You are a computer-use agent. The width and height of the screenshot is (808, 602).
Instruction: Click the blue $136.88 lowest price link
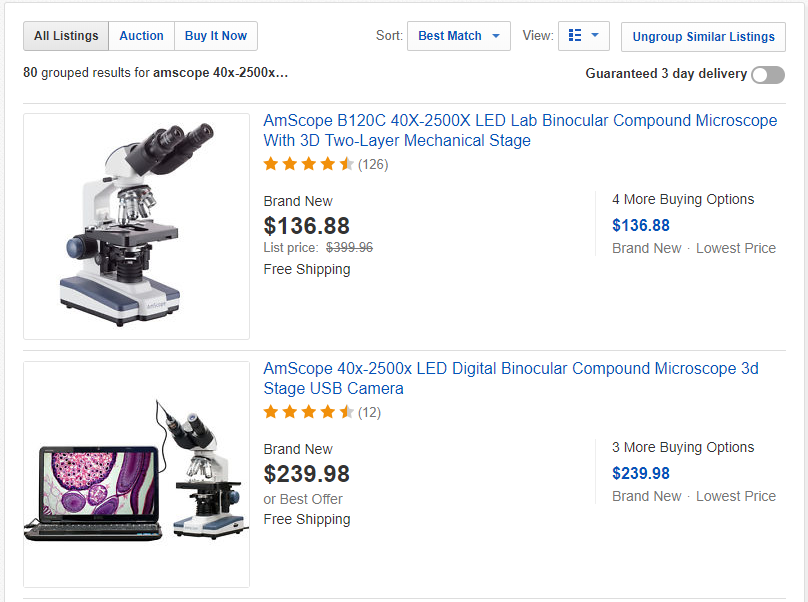(x=641, y=225)
